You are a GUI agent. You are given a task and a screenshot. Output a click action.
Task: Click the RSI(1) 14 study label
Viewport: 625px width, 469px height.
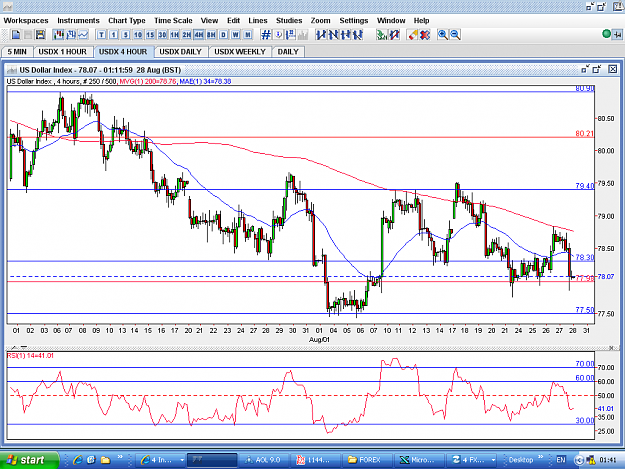(30, 355)
